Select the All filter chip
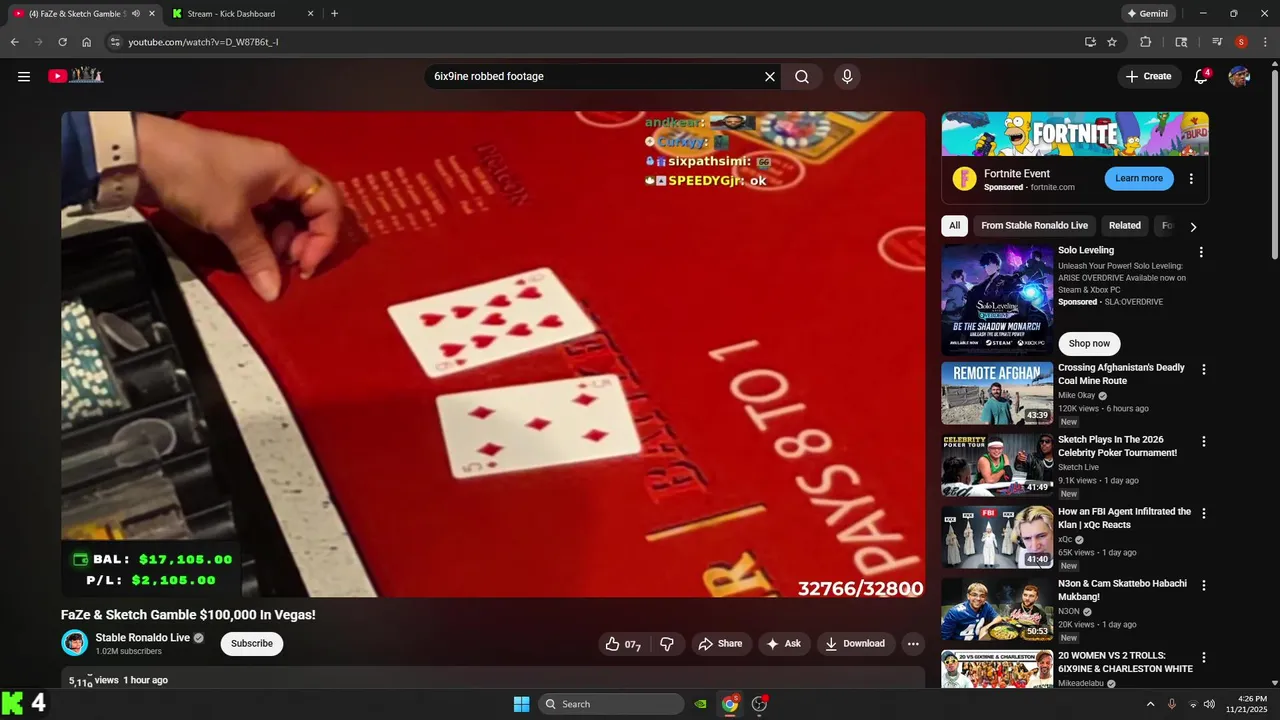Screen dimensions: 1280x720 pos(954,226)
